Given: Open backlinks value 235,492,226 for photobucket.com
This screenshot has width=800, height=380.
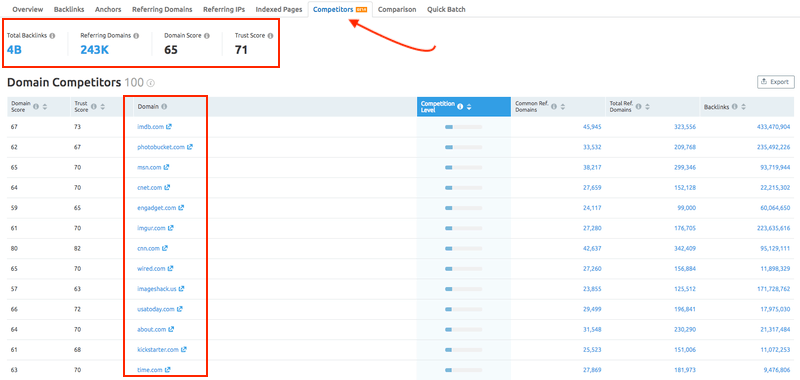Looking at the screenshot, I should tap(773, 147).
